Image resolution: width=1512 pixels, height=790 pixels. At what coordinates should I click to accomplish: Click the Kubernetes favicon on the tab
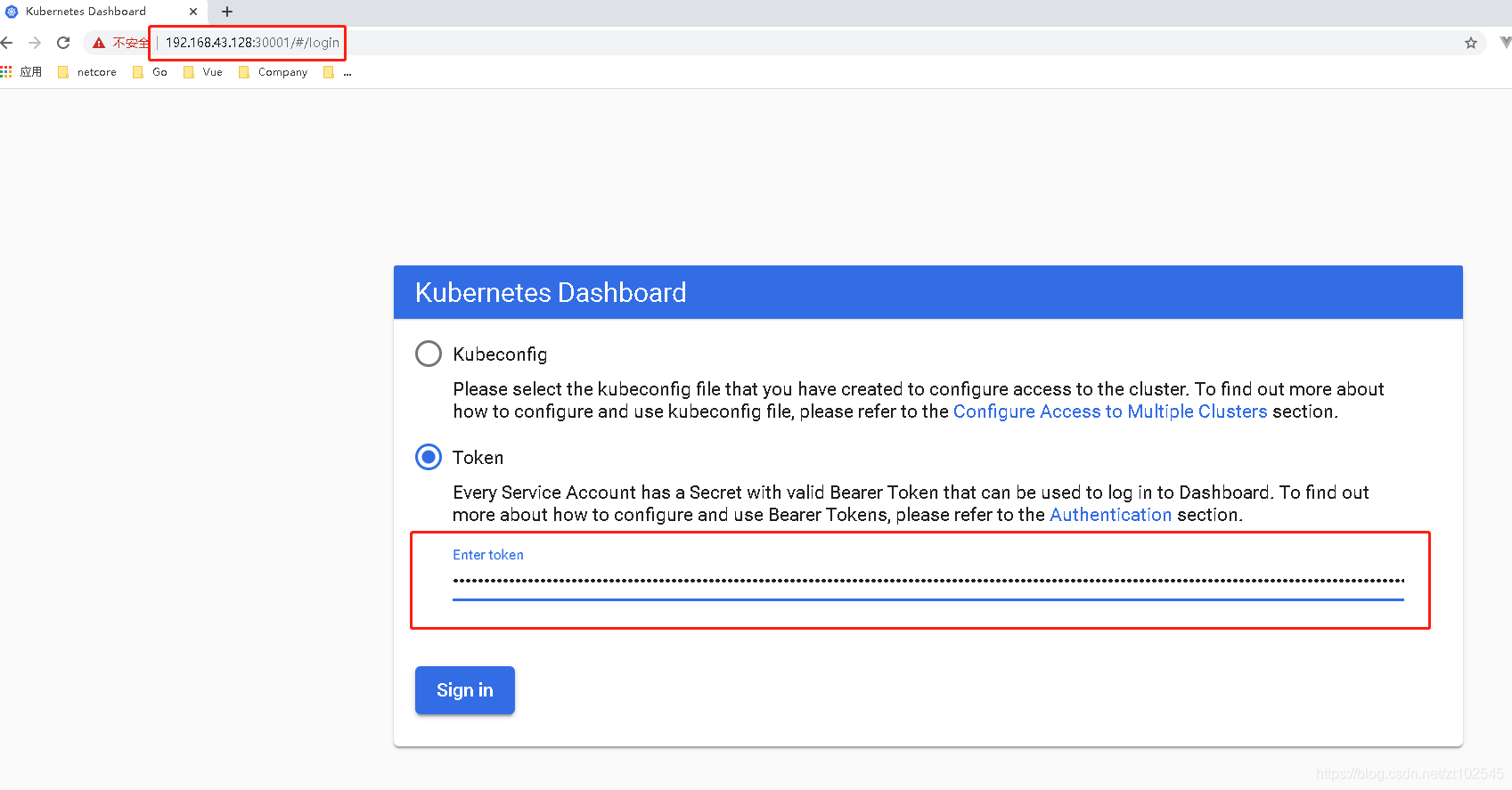(x=12, y=12)
